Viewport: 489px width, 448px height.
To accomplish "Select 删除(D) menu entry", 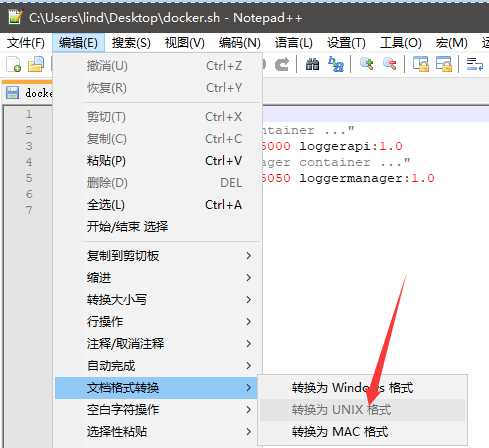I will [x=157, y=183].
